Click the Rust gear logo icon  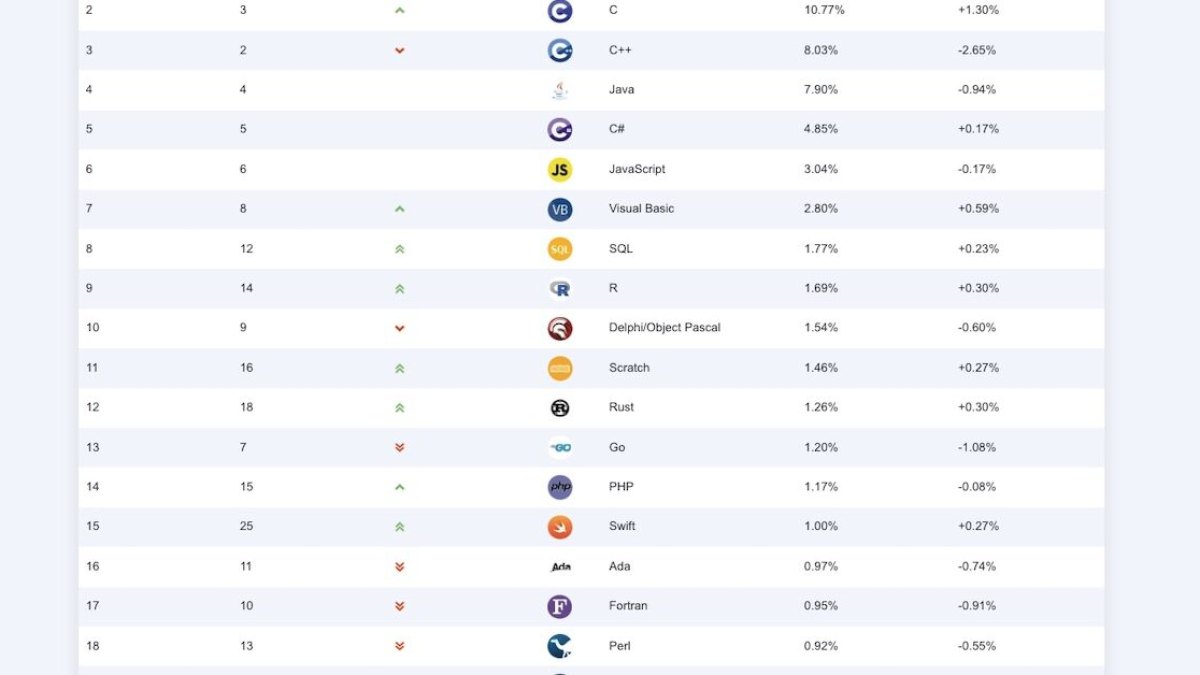pos(560,407)
